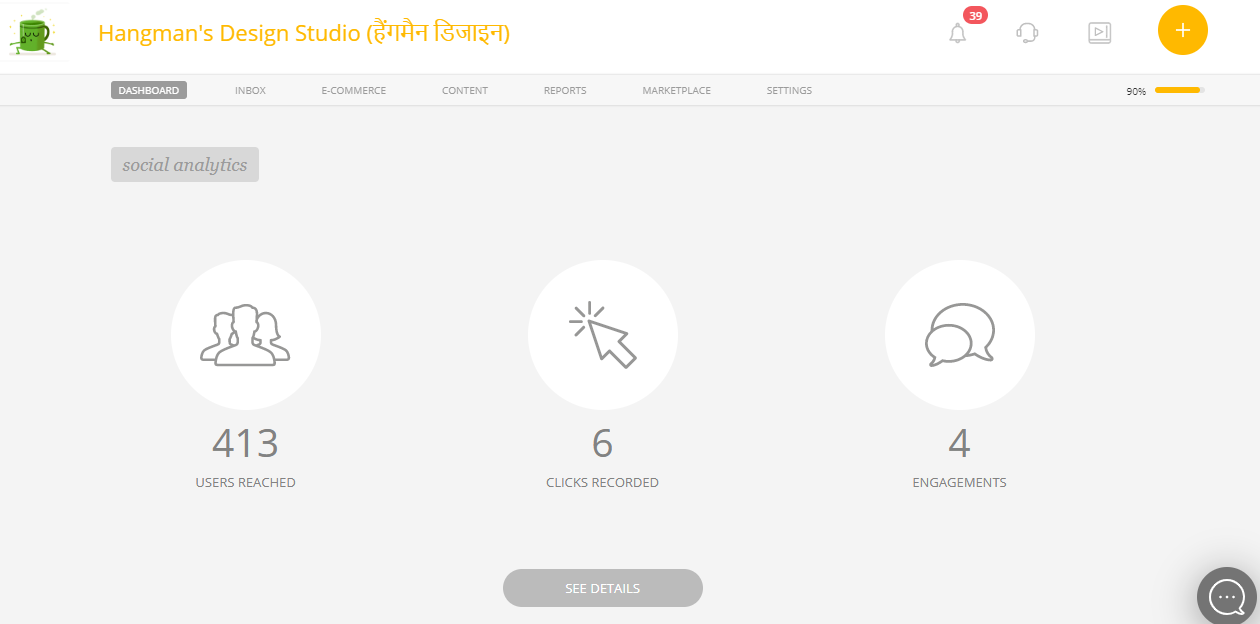Go to the E-Commerce tab
Image resolution: width=1260 pixels, height=624 pixels.
(353, 90)
